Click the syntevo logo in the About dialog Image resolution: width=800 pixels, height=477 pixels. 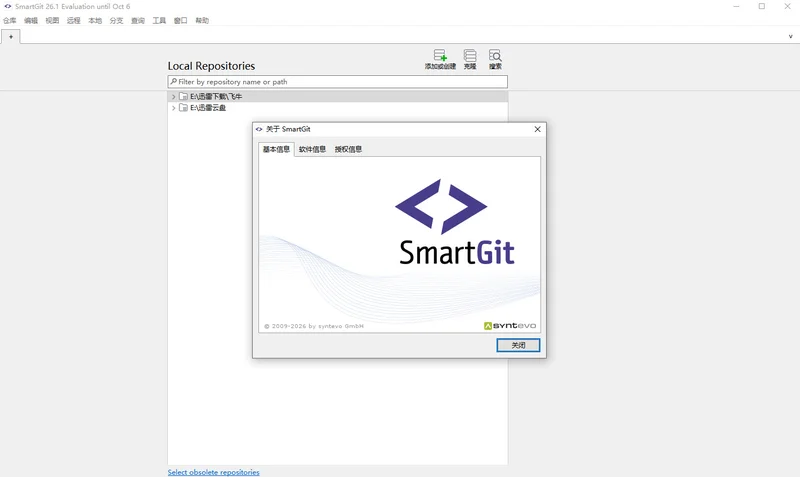tap(510, 325)
